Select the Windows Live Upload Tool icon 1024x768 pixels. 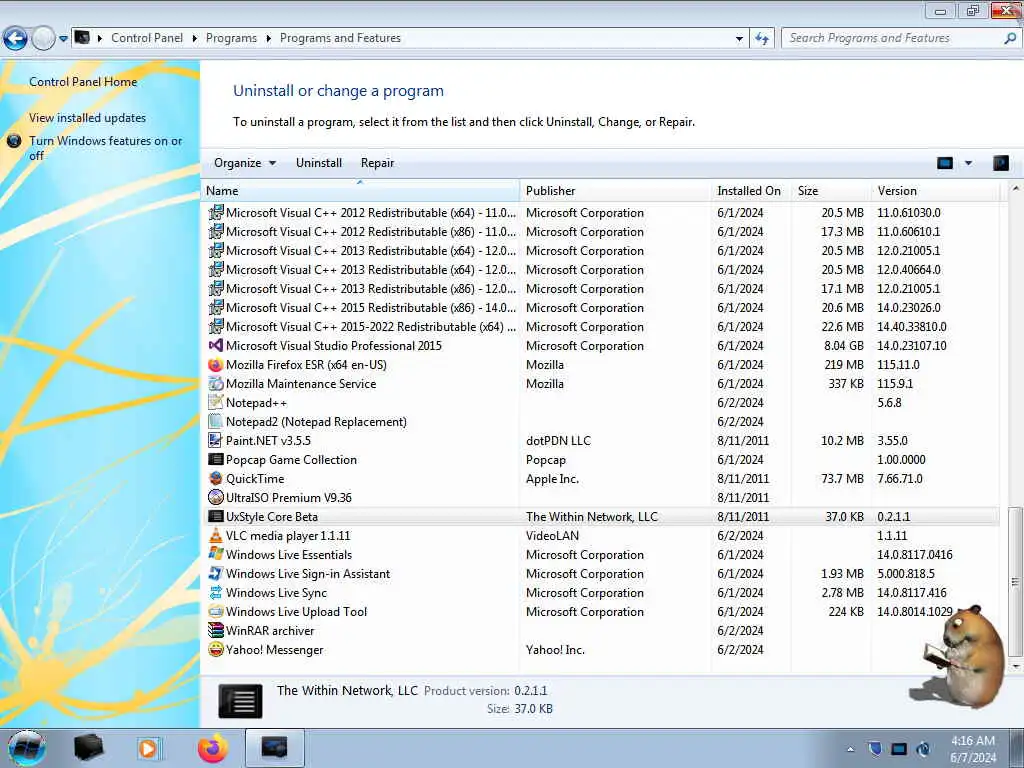point(216,611)
